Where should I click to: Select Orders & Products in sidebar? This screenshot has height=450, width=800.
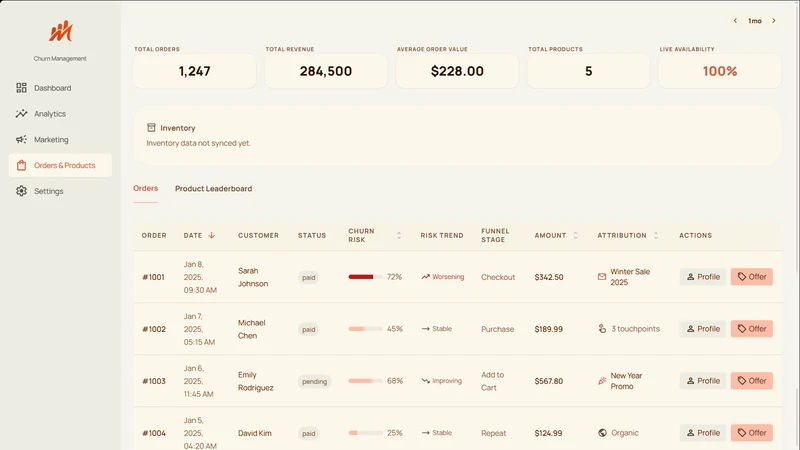point(60,165)
